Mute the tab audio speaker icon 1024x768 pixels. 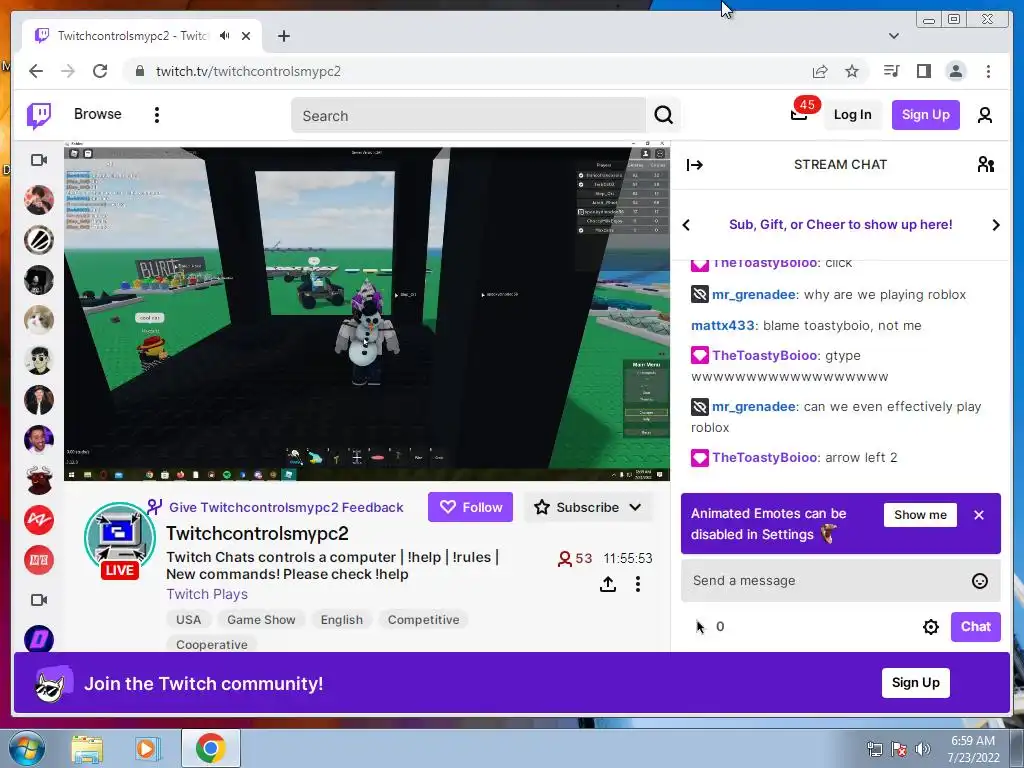coord(225,36)
